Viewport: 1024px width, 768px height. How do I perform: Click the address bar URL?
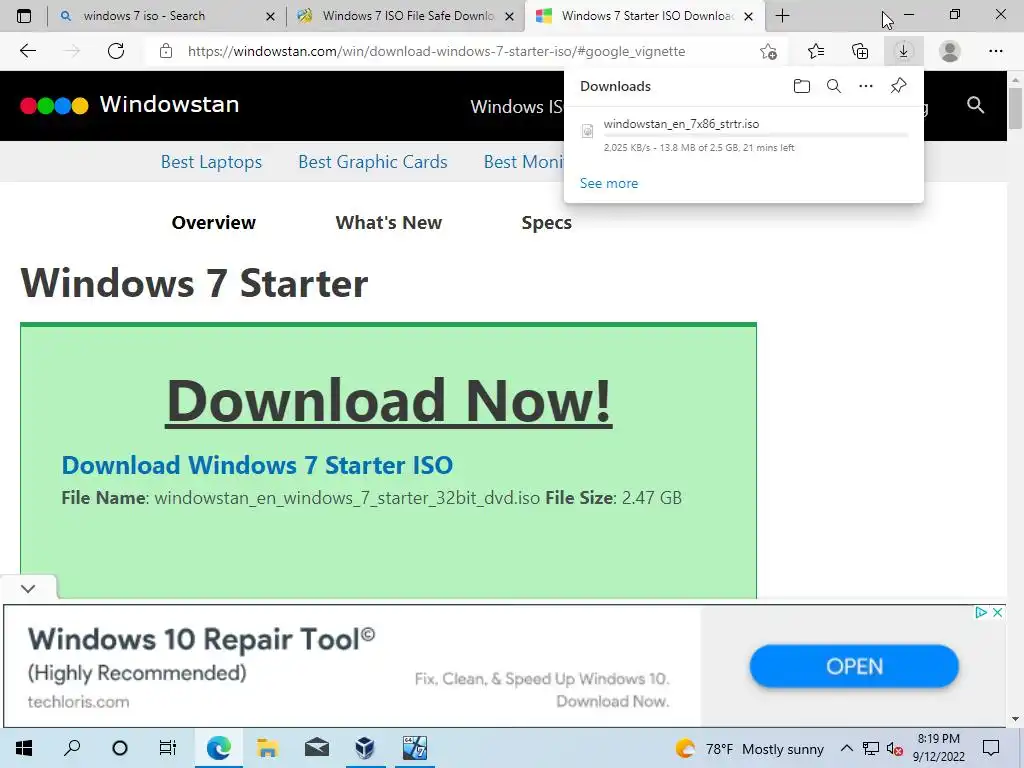pyautogui.click(x=436, y=51)
